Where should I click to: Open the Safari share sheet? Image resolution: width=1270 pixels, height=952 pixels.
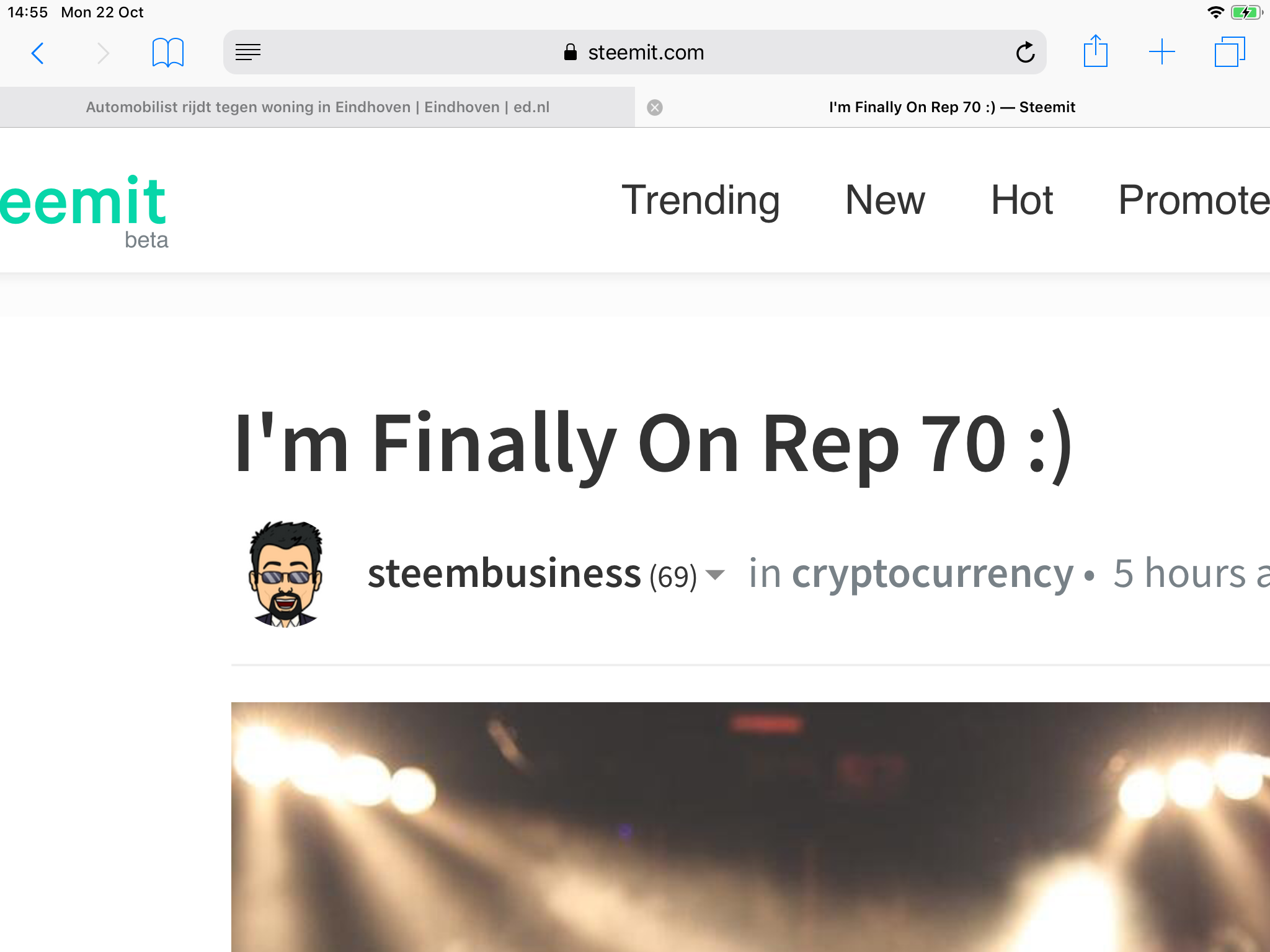[1096, 52]
